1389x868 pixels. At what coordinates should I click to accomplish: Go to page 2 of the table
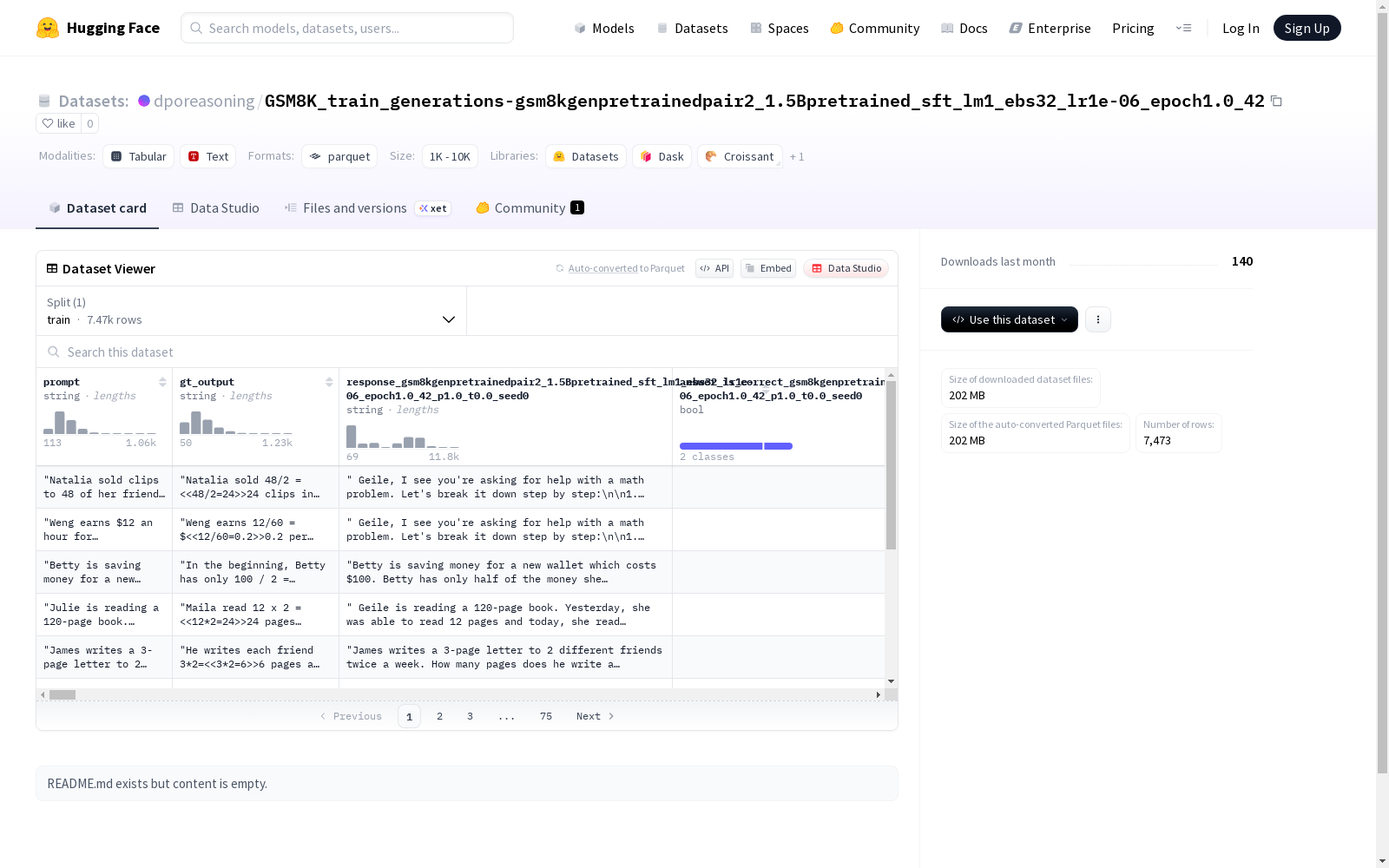coord(440,716)
